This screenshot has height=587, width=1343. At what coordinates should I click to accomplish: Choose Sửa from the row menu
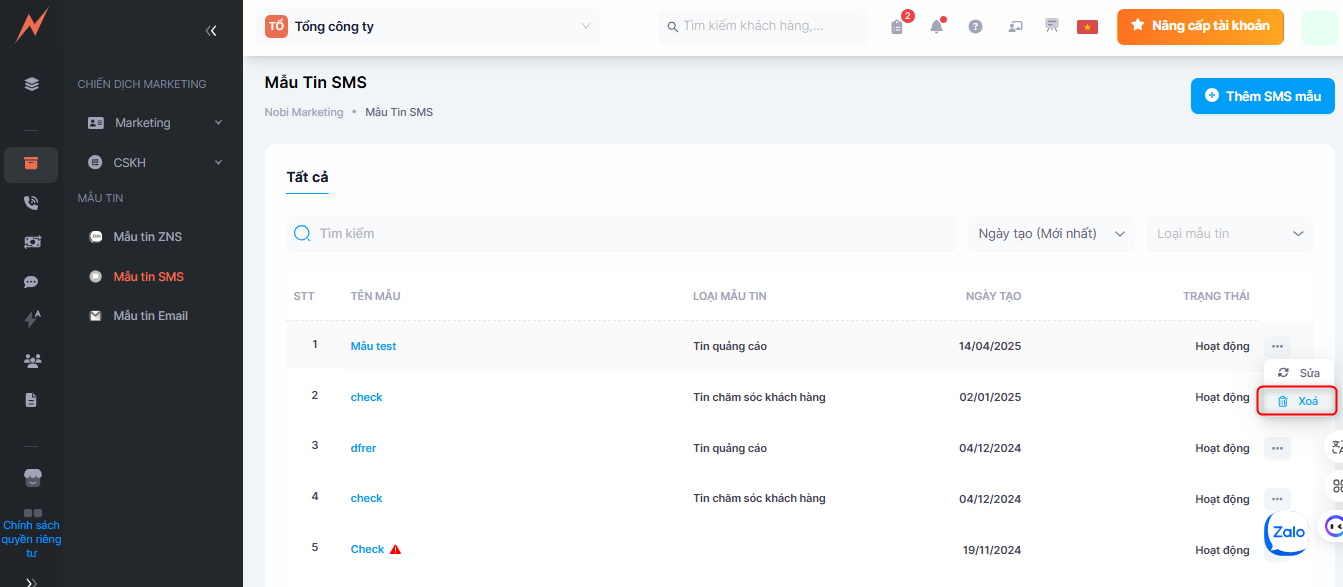pos(1299,373)
